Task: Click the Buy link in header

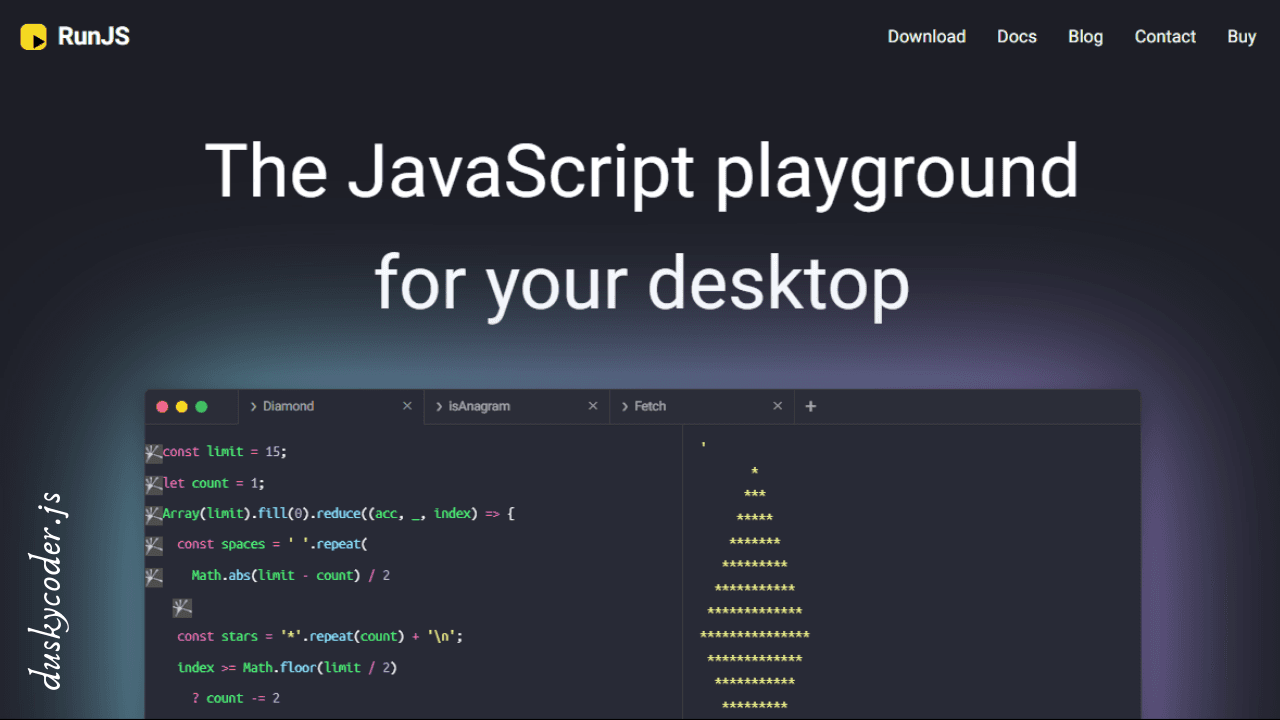Action: (x=1241, y=37)
